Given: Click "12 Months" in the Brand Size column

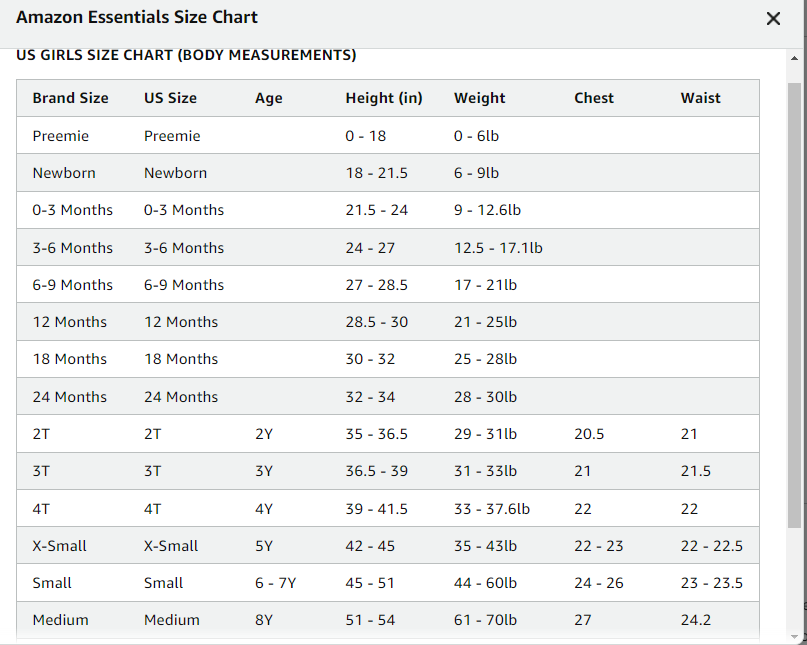Looking at the screenshot, I should click(69, 322).
